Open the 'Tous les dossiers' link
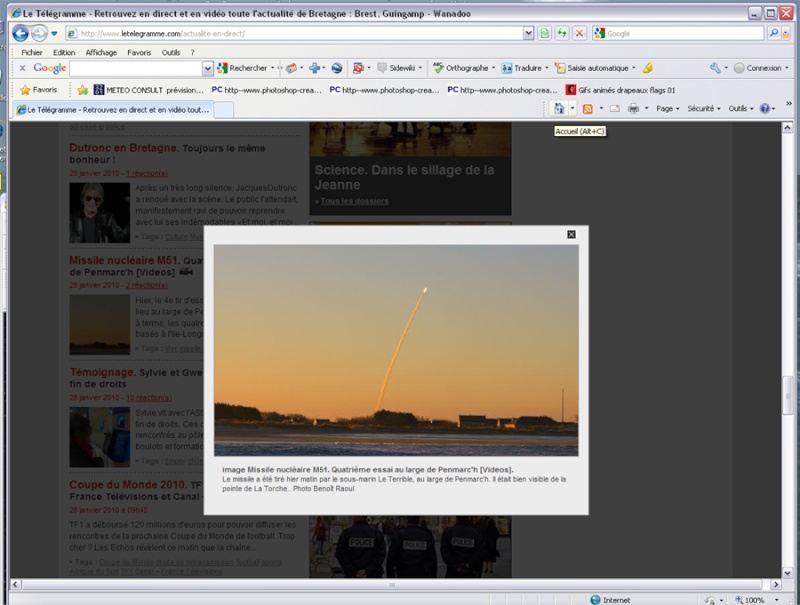This screenshot has width=800, height=605. [x=354, y=201]
